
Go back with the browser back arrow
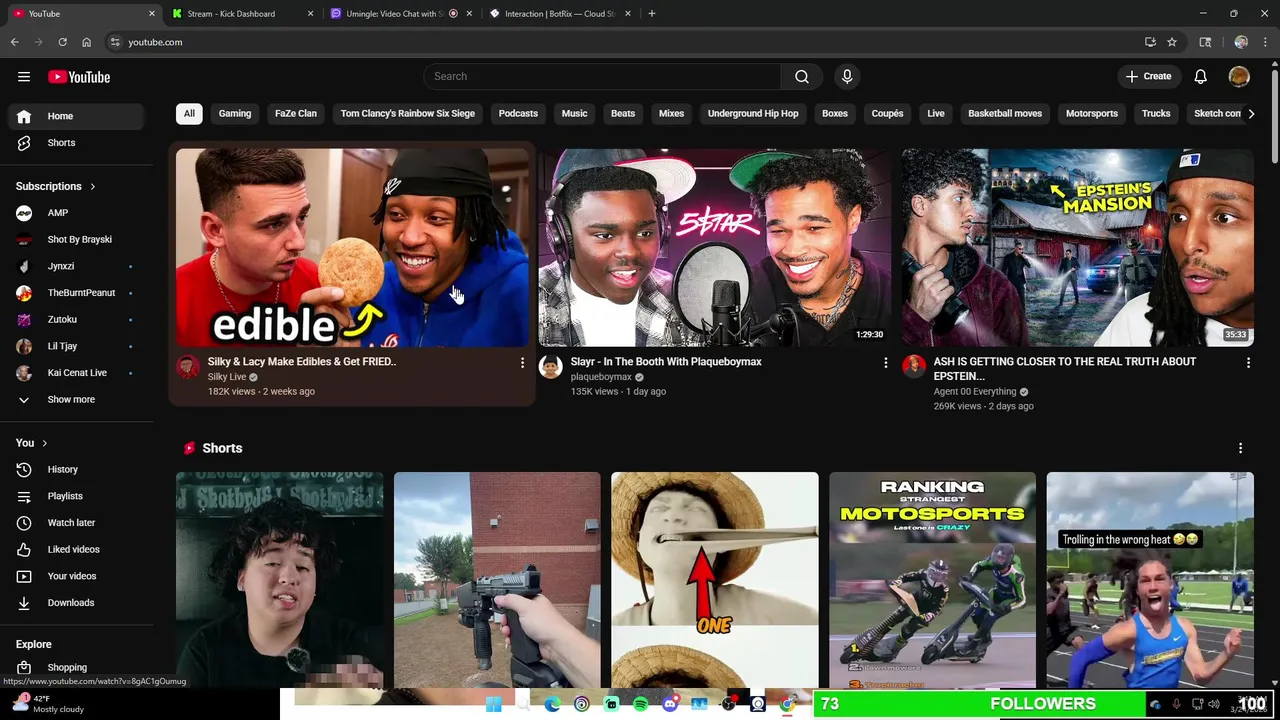coord(15,42)
